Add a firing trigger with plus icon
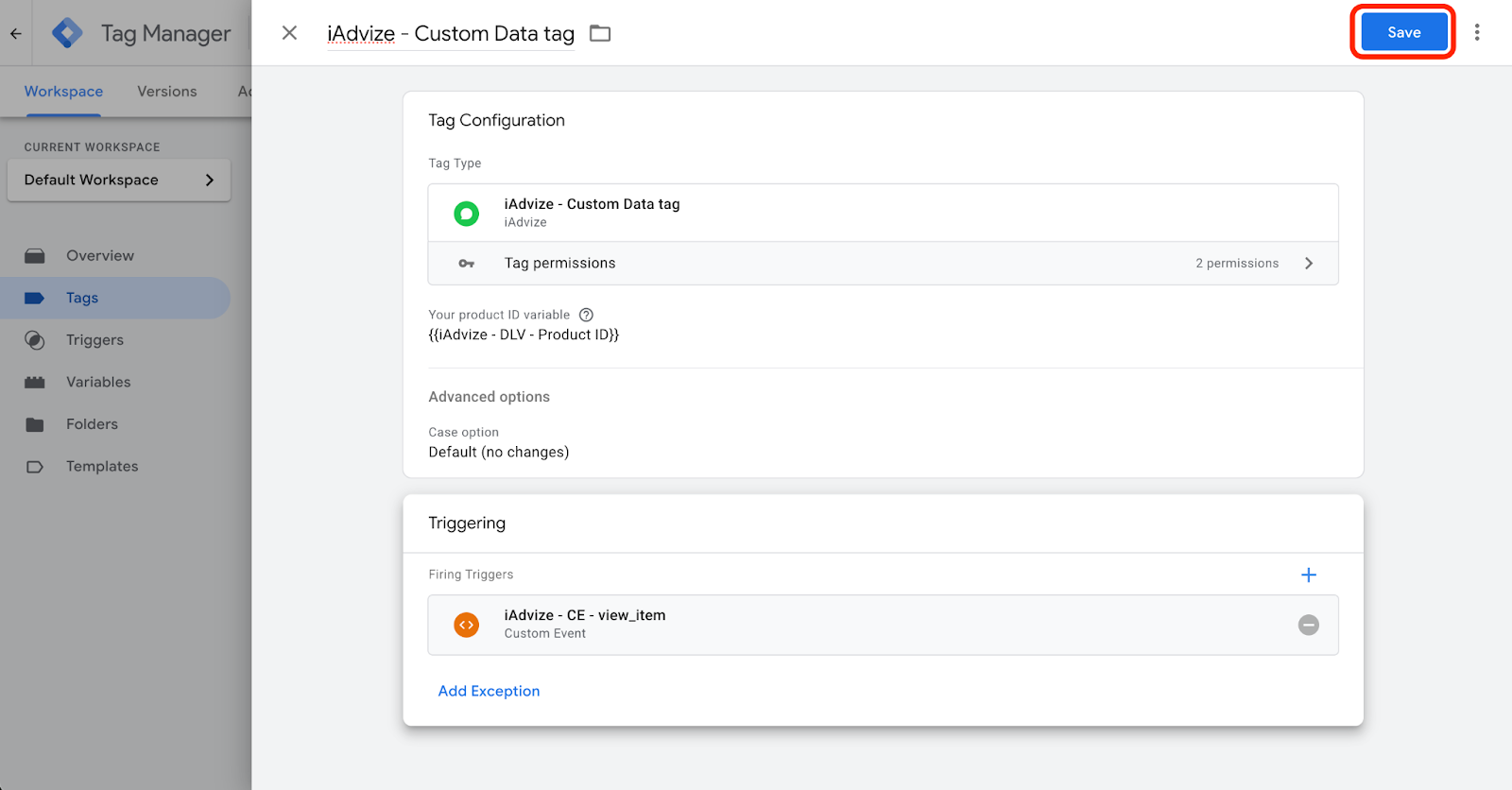Screen dimensions: 1512x790 point(1308,575)
